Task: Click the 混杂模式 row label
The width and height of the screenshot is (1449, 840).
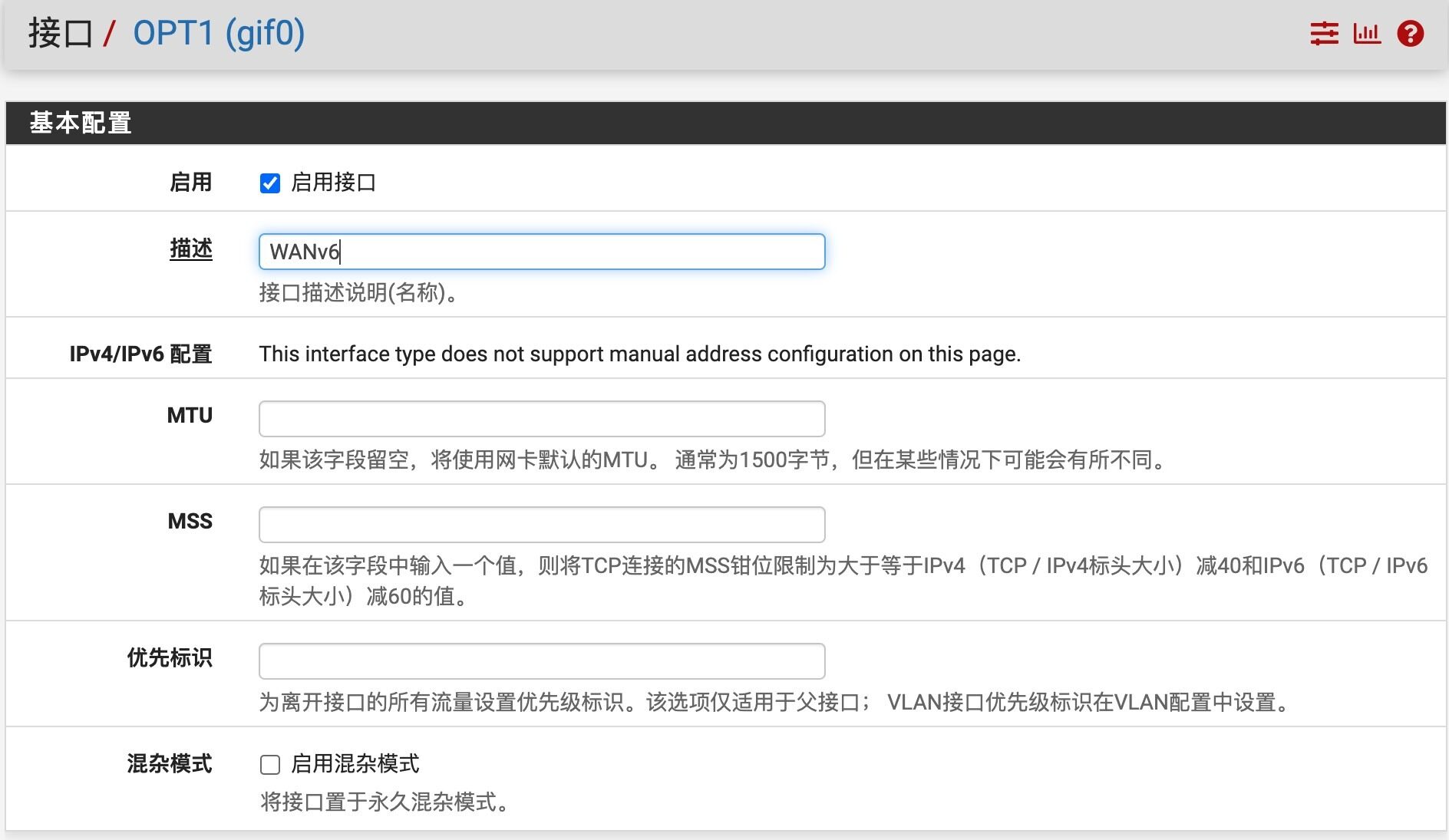Action: coord(169,764)
